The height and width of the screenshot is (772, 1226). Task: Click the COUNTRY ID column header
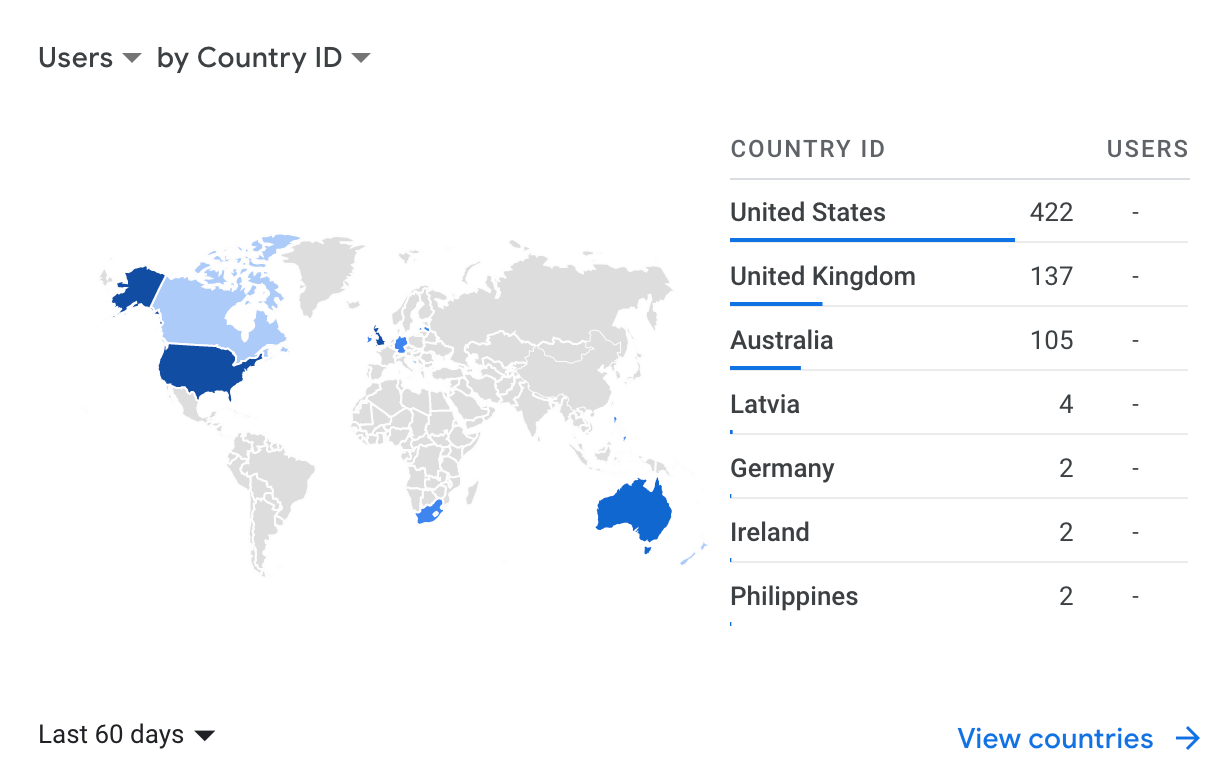[808, 150]
